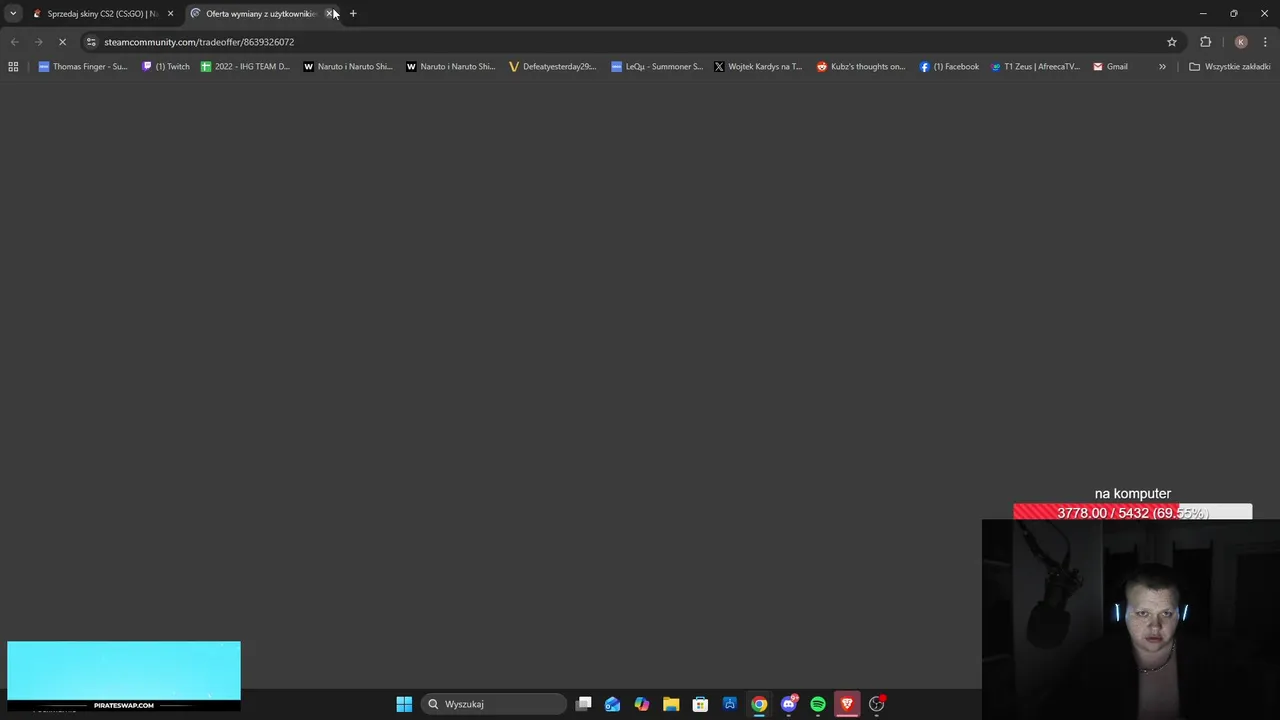Launch Outlook from the taskbar

(613, 704)
